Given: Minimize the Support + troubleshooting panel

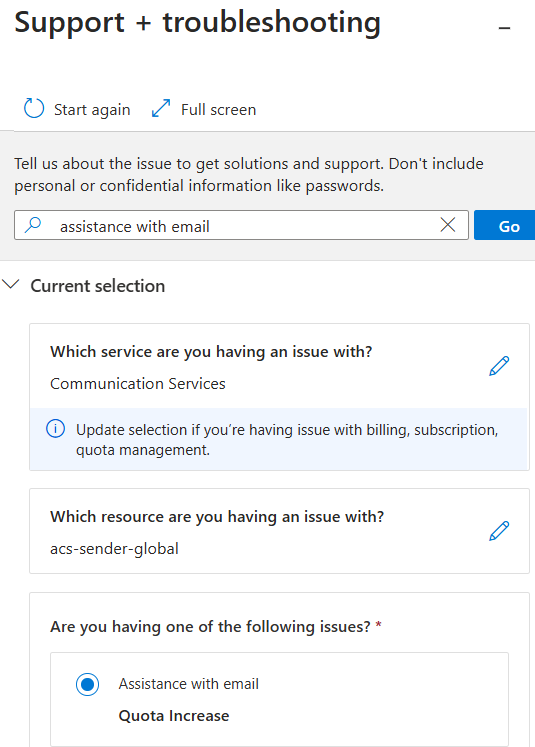Looking at the screenshot, I should click(505, 28).
